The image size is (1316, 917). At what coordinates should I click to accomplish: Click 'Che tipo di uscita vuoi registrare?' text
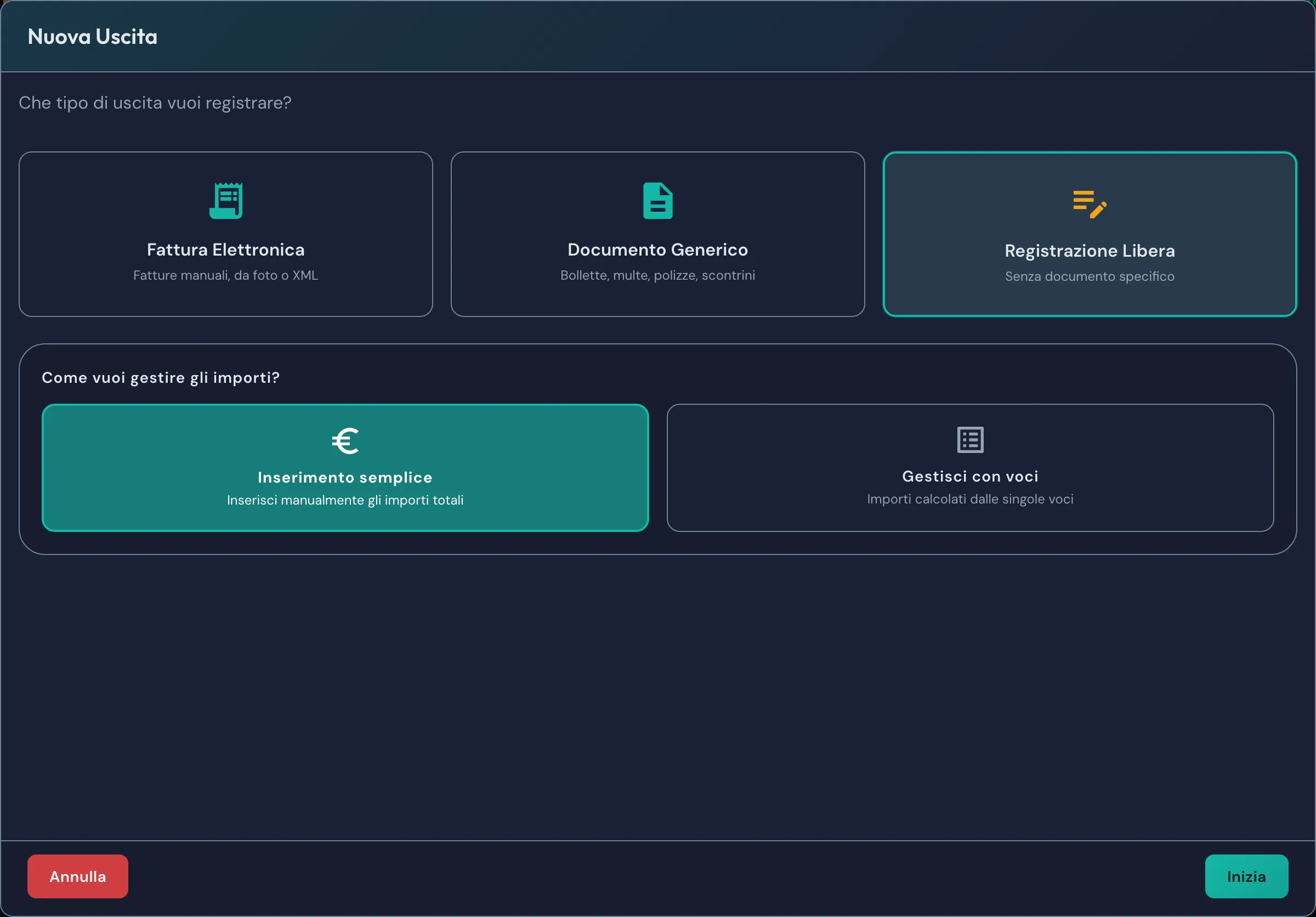pyautogui.click(x=155, y=103)
